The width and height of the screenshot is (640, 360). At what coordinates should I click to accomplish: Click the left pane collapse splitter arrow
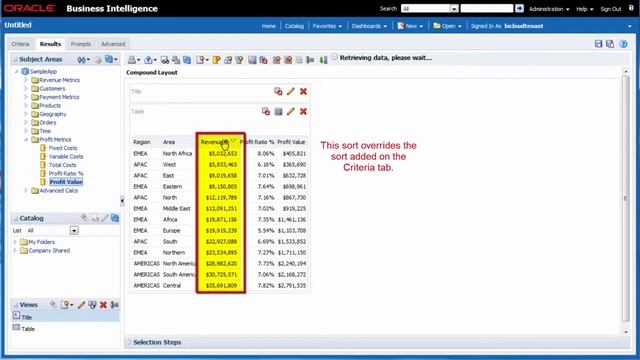click(122, 200)
